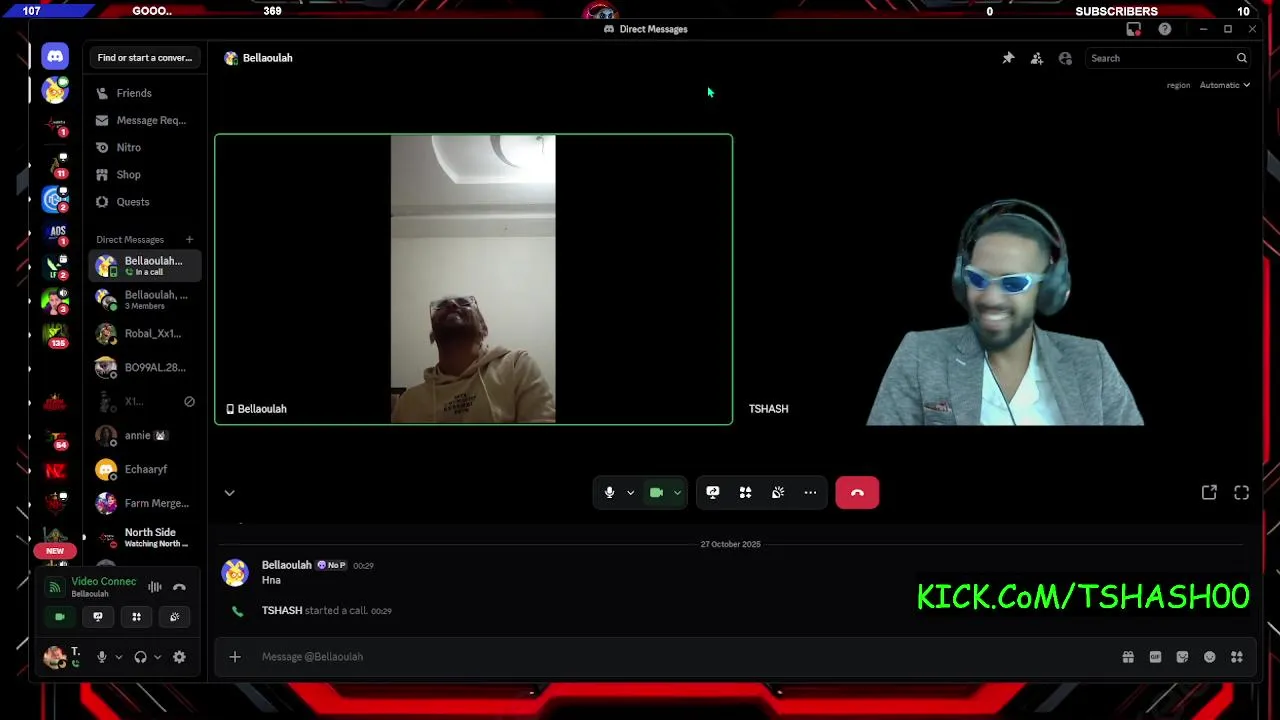Mute microphone in the user panel
The width and height of the screenshot is (1280, 720).
click(x=101, y=657)
